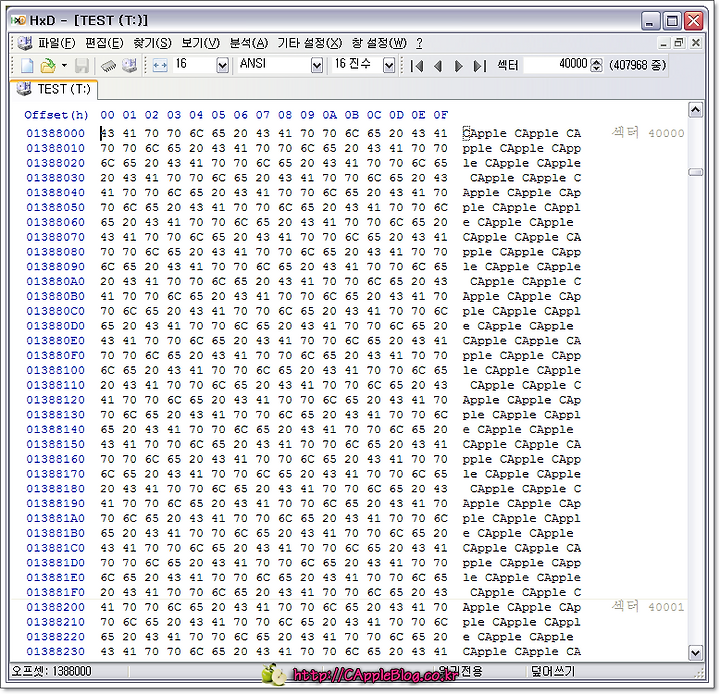Click the vertical scrollbar thumb
The width and height of the screenshot is (720, 694).
695,172
